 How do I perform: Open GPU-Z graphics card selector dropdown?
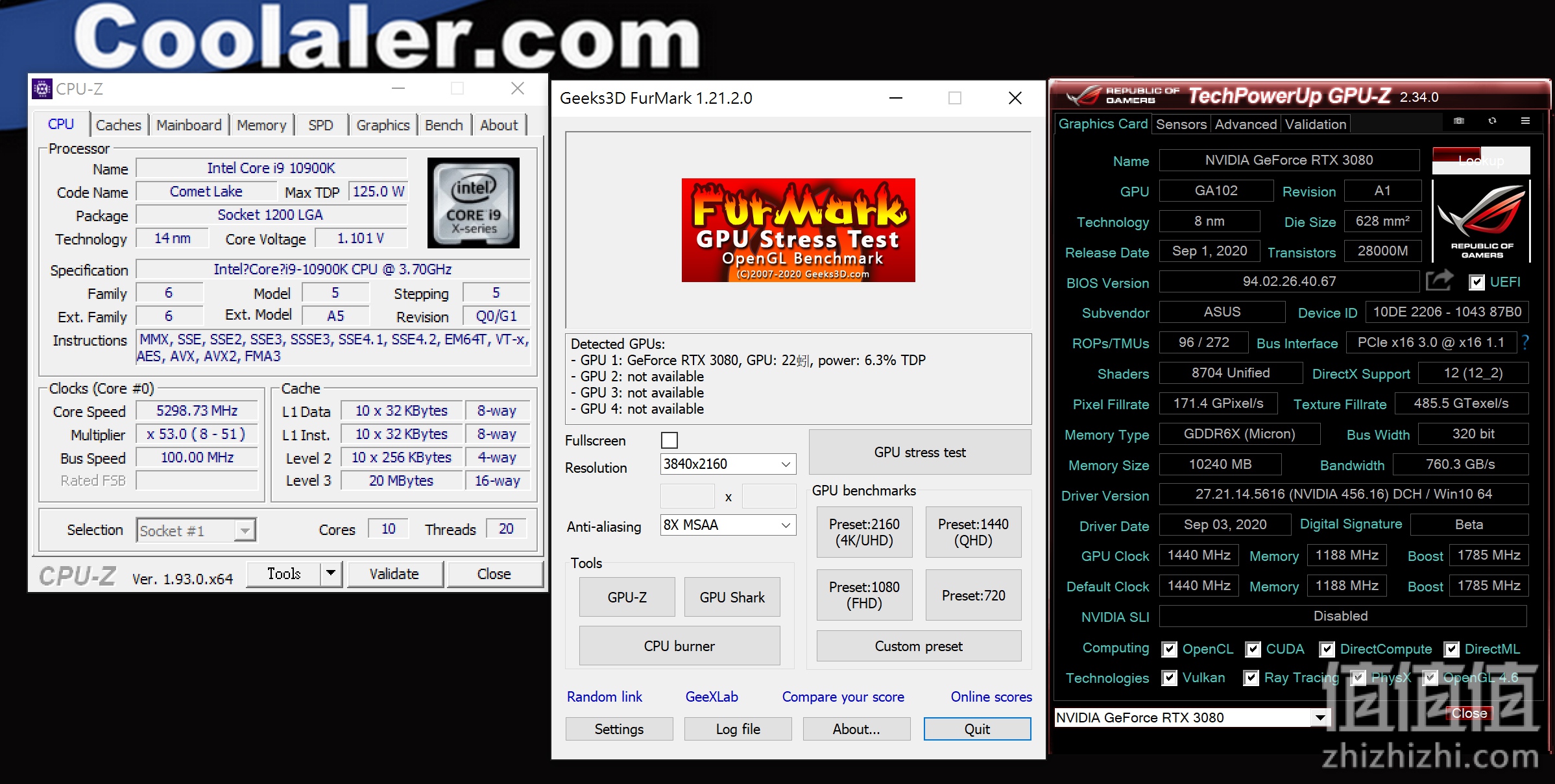click(1192, 717)
